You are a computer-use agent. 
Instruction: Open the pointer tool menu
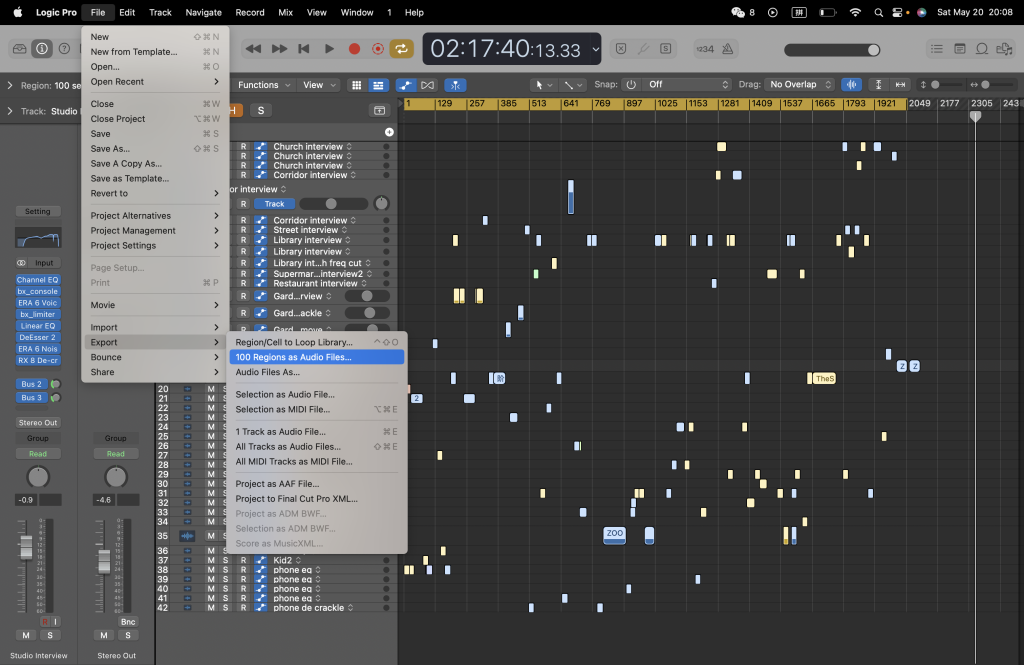(543, 85)
